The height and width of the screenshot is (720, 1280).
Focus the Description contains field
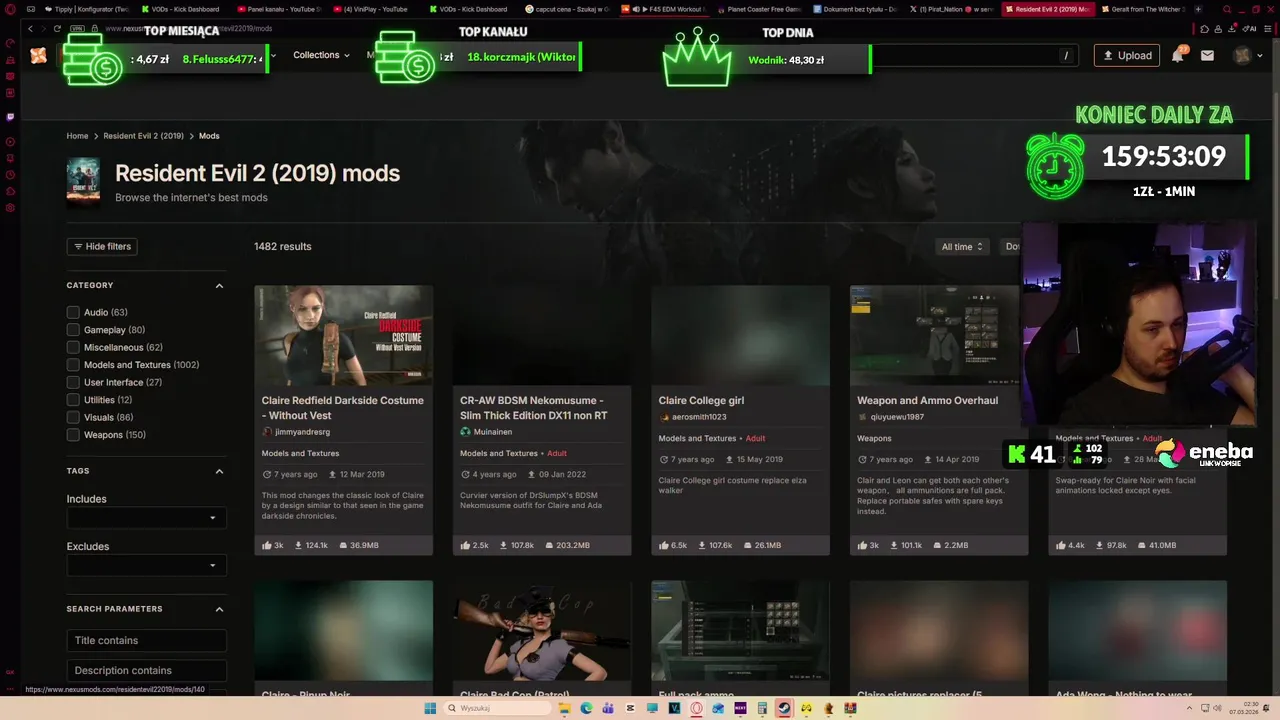(x=147, y=670)
